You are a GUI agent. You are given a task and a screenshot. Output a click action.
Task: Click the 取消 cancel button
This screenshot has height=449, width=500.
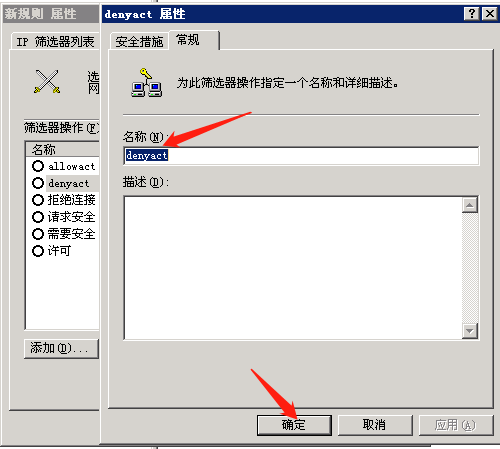(x=375, y=425)
